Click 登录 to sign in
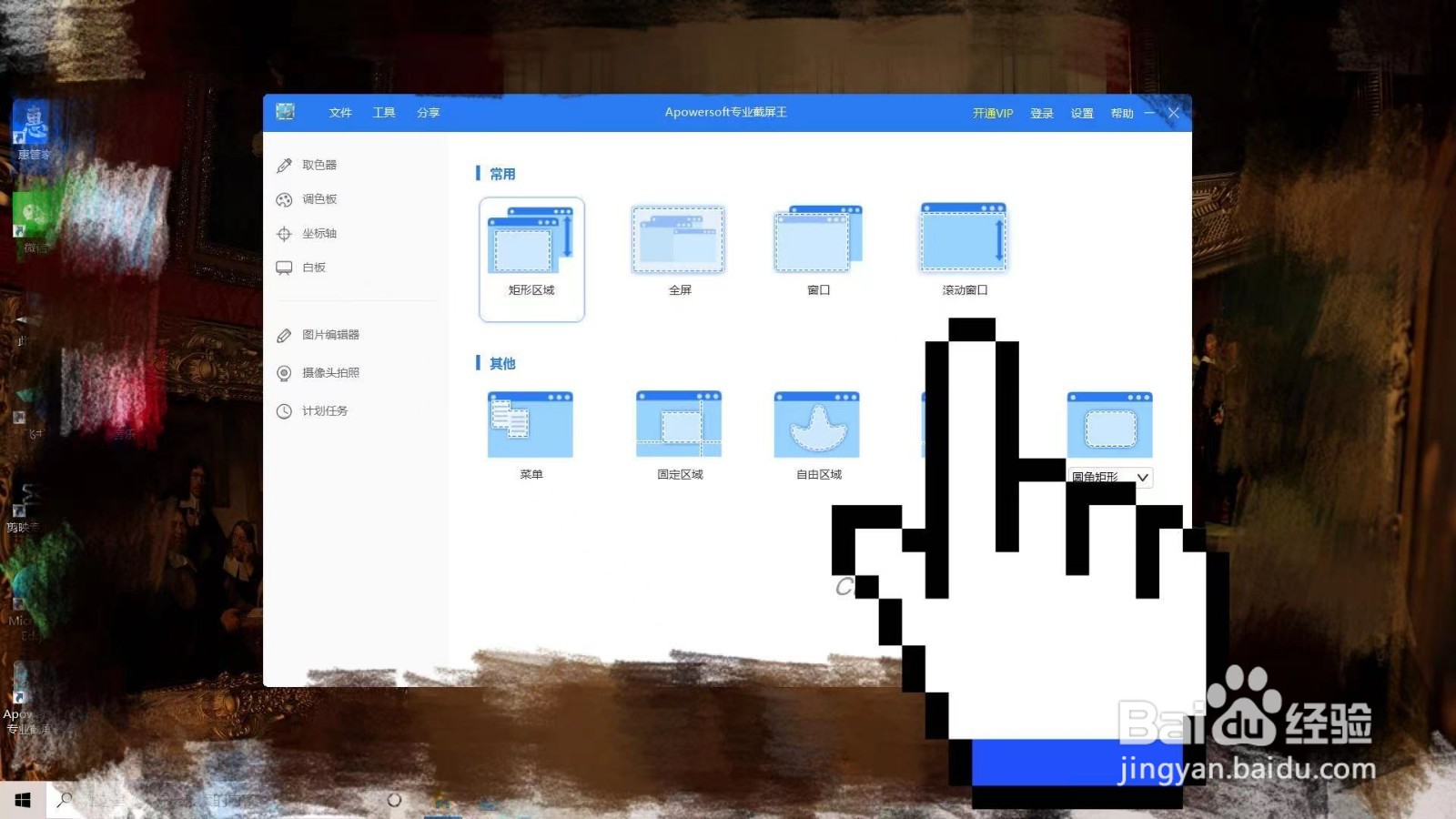 [1042, 114]
